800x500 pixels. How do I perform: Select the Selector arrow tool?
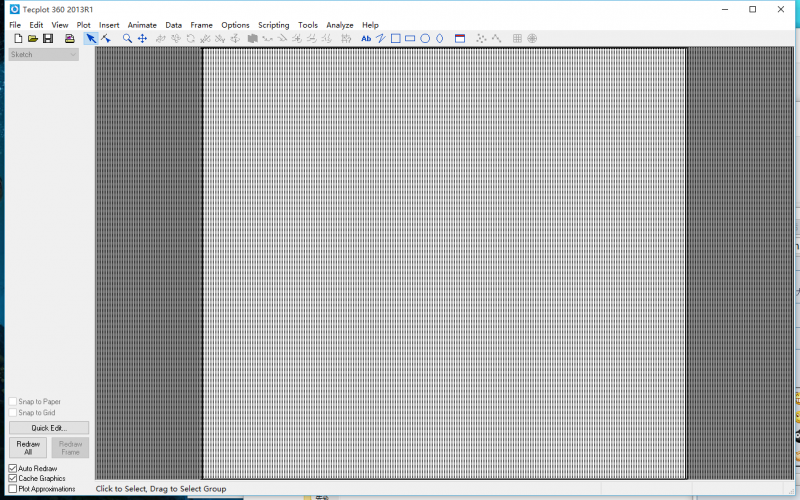click(x=91, y=38)
